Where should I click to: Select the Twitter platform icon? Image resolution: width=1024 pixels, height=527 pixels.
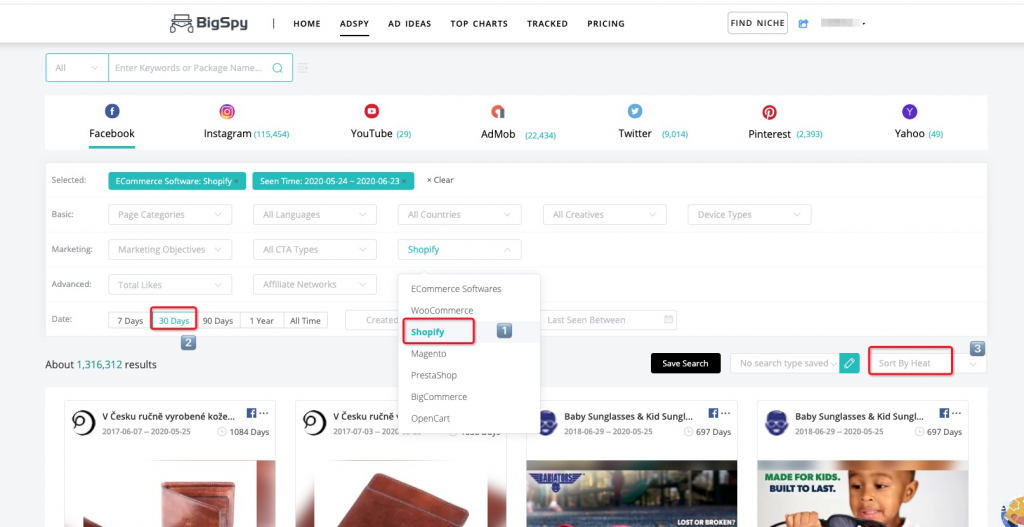(x=635, y=111)
